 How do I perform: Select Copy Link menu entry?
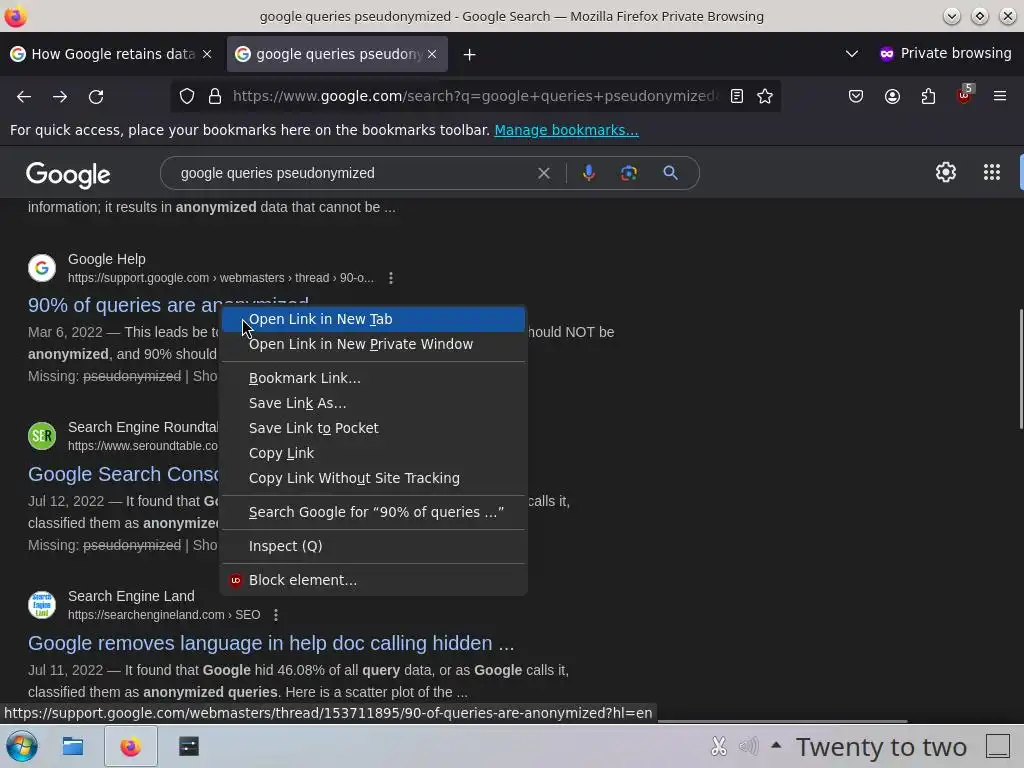click(x=373, y=453)
